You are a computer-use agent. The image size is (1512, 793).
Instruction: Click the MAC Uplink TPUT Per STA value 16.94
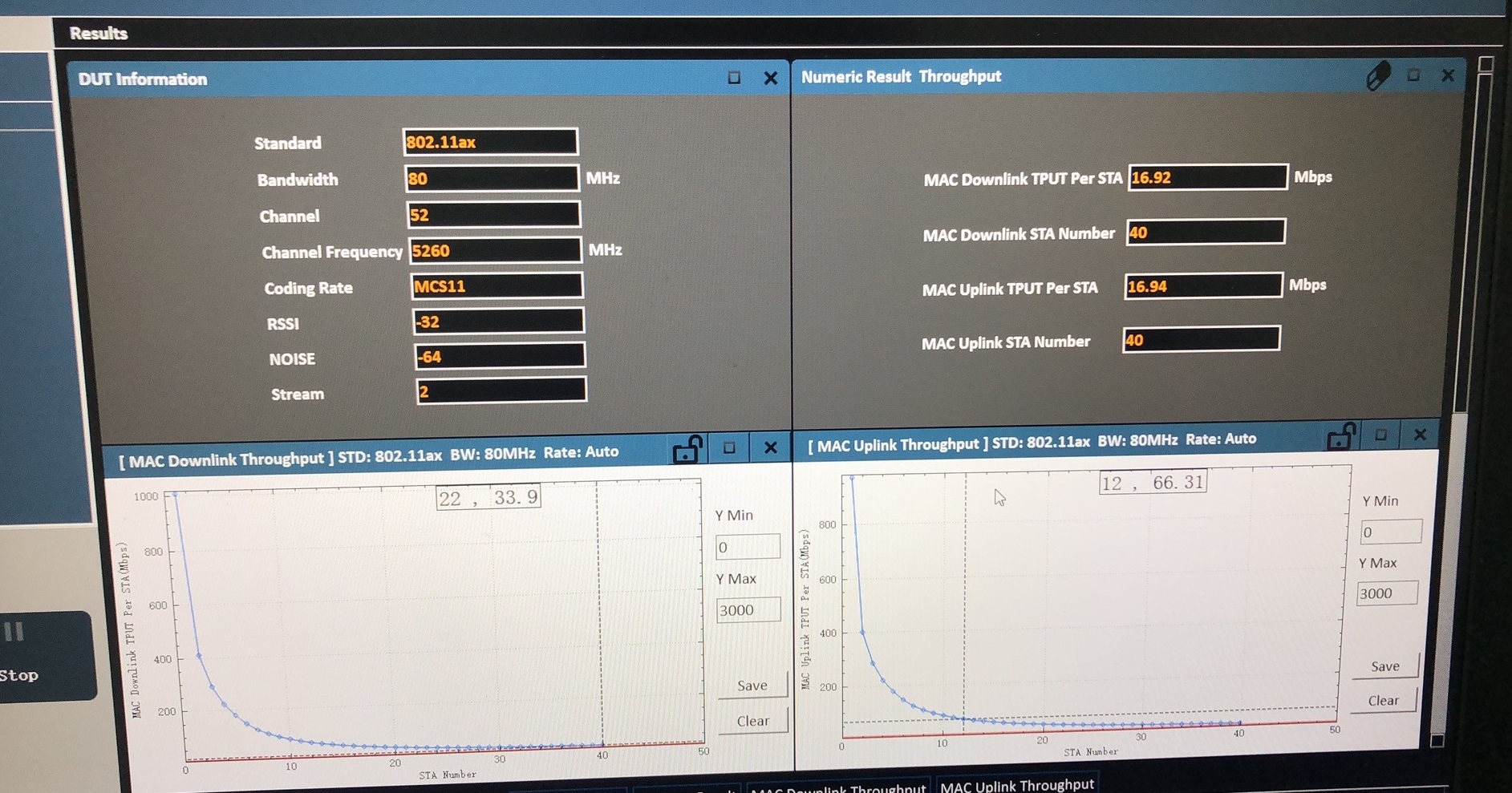[x=1203, y=286]
